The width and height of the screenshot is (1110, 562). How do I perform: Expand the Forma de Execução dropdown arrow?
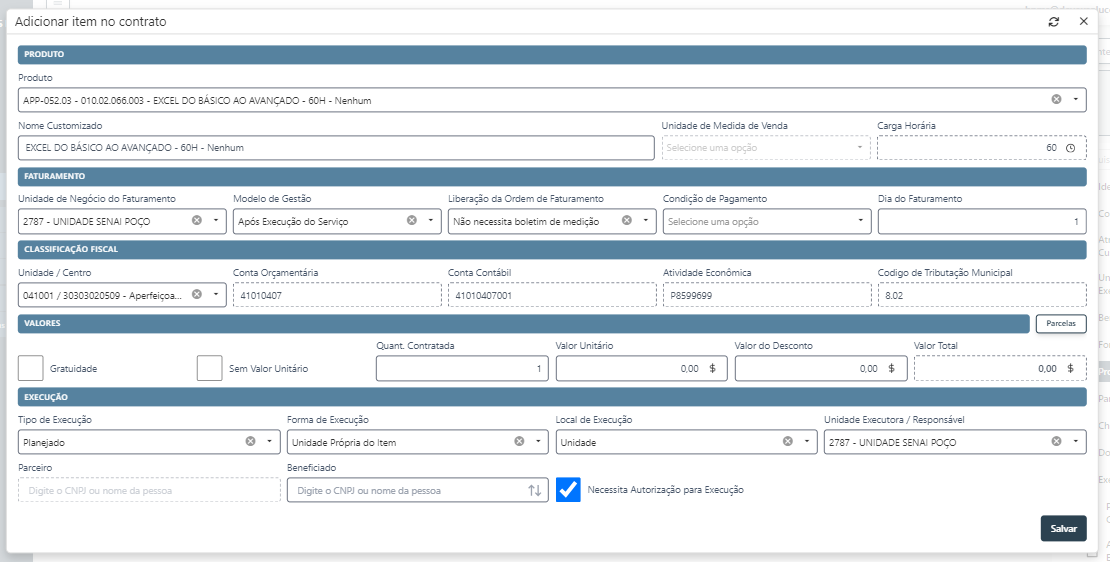pyautogui.click(x=539, y=441)
